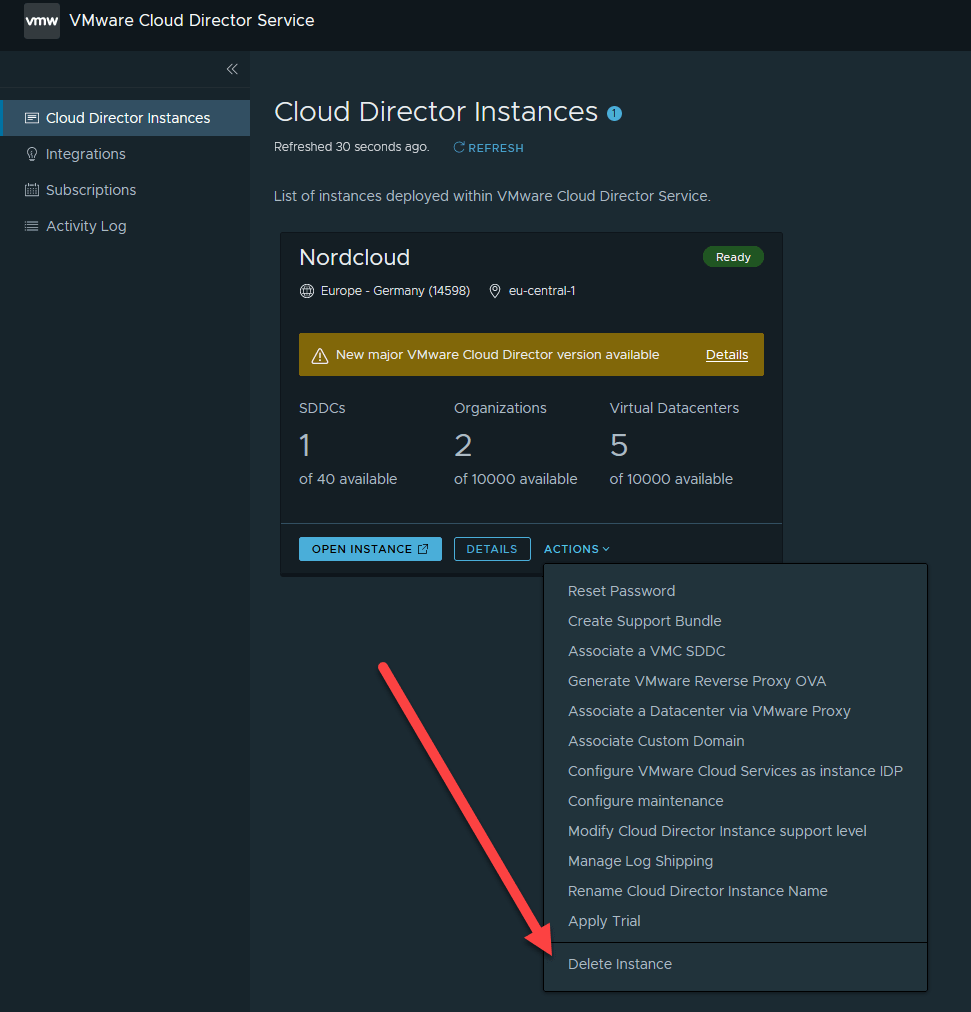
Task: Click the warning triangle icon in banner
Action: [x=320, y=355]
